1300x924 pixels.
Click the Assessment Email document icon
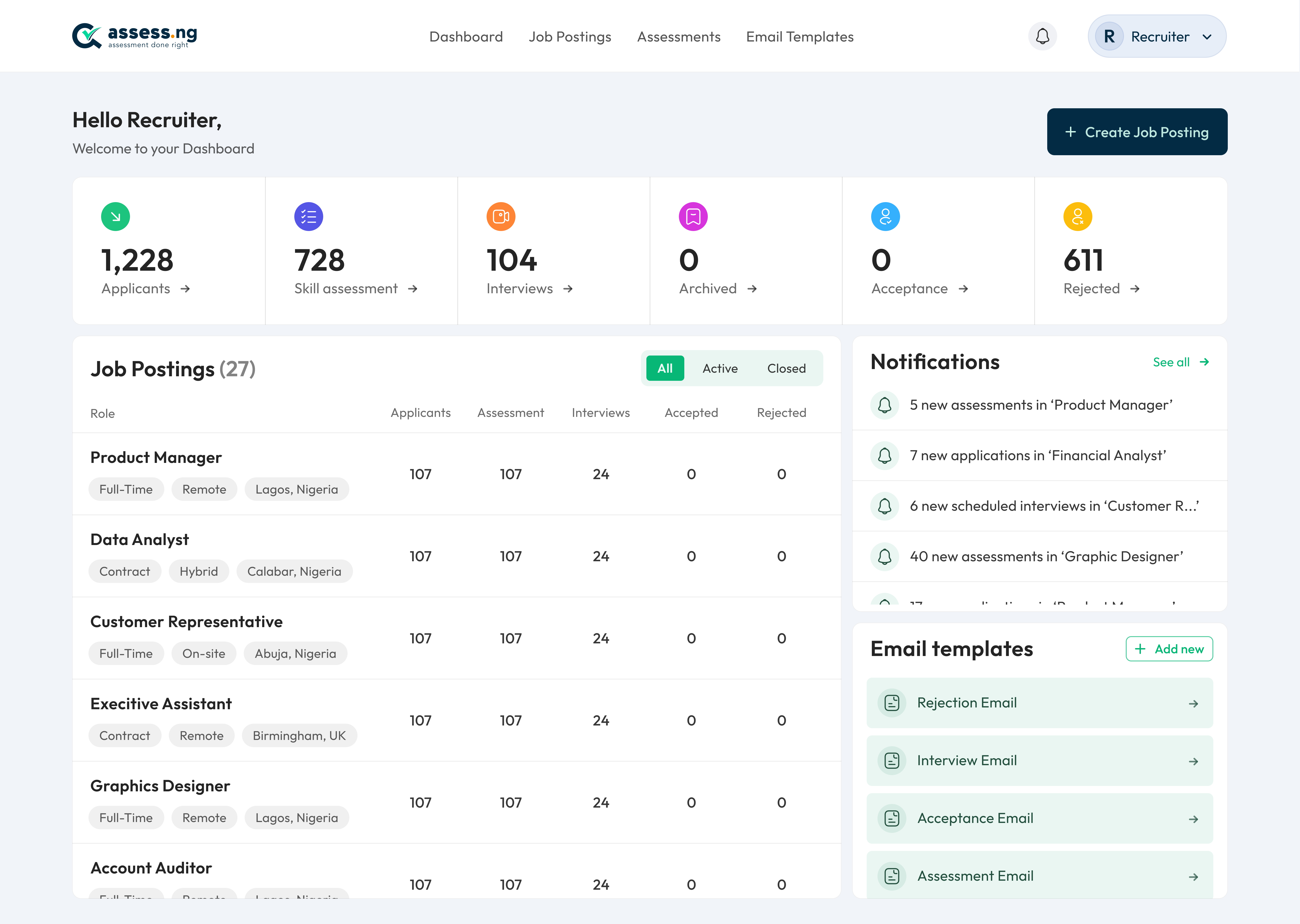(x=892, y=876)
